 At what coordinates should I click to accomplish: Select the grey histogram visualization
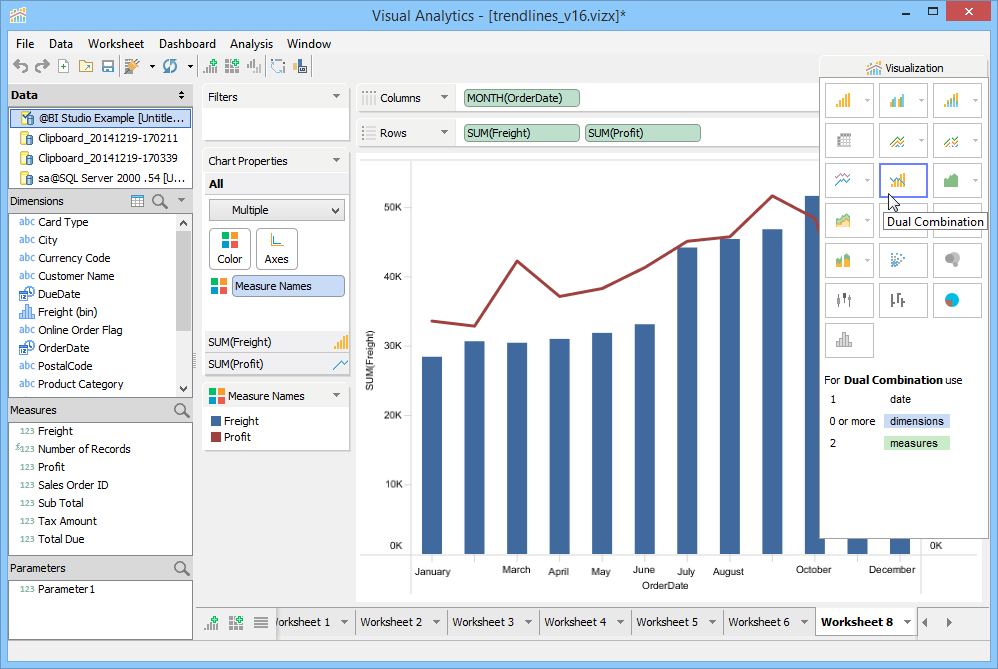tap(849, 341)
